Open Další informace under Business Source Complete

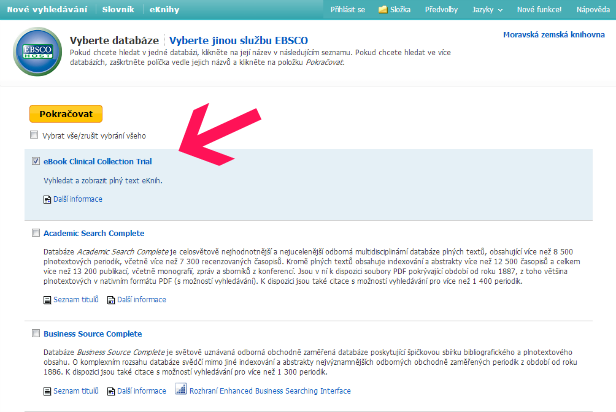pyautogui.click(x=142, y=391)
